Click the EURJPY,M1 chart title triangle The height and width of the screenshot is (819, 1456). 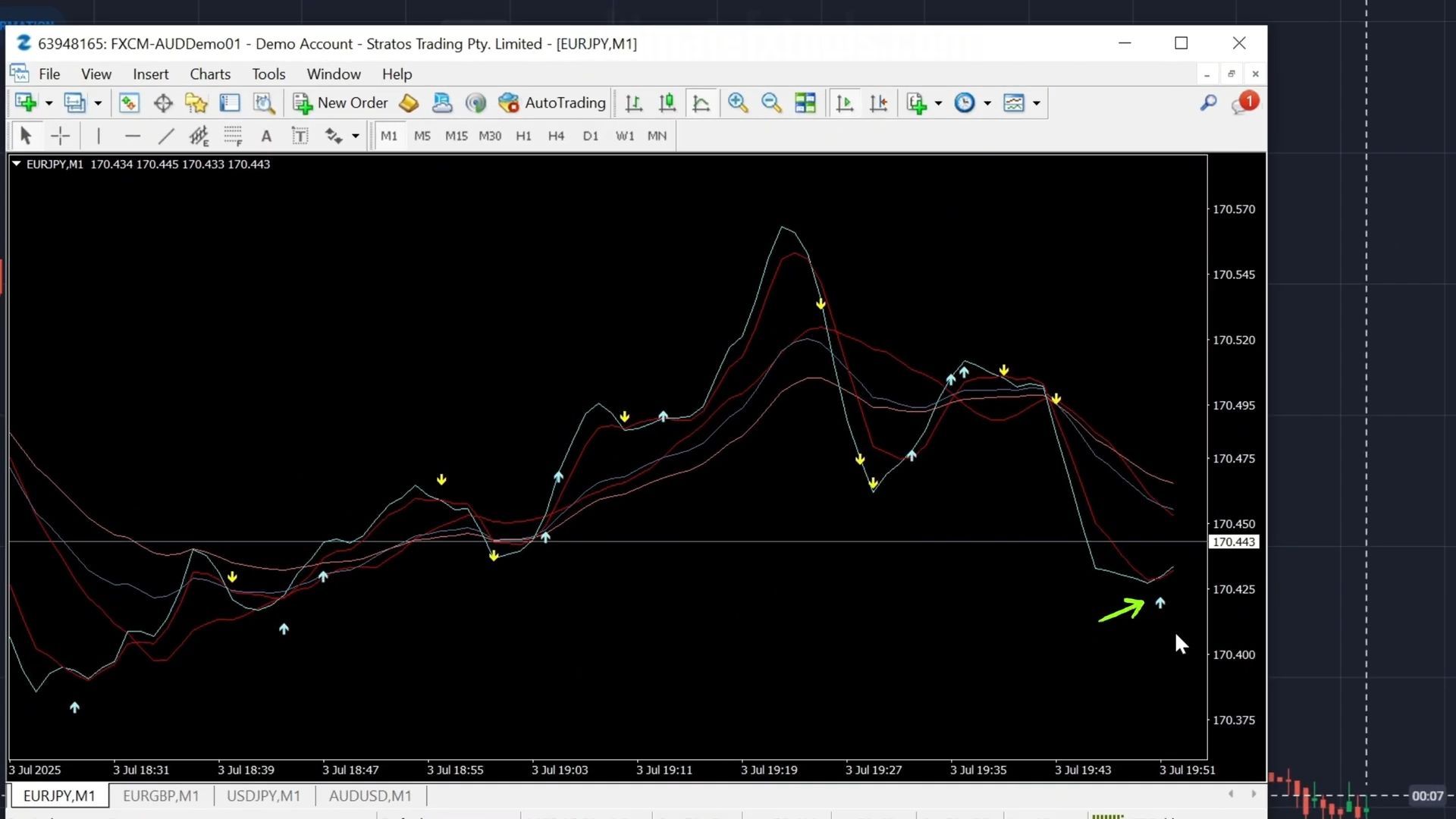point(16,164)
